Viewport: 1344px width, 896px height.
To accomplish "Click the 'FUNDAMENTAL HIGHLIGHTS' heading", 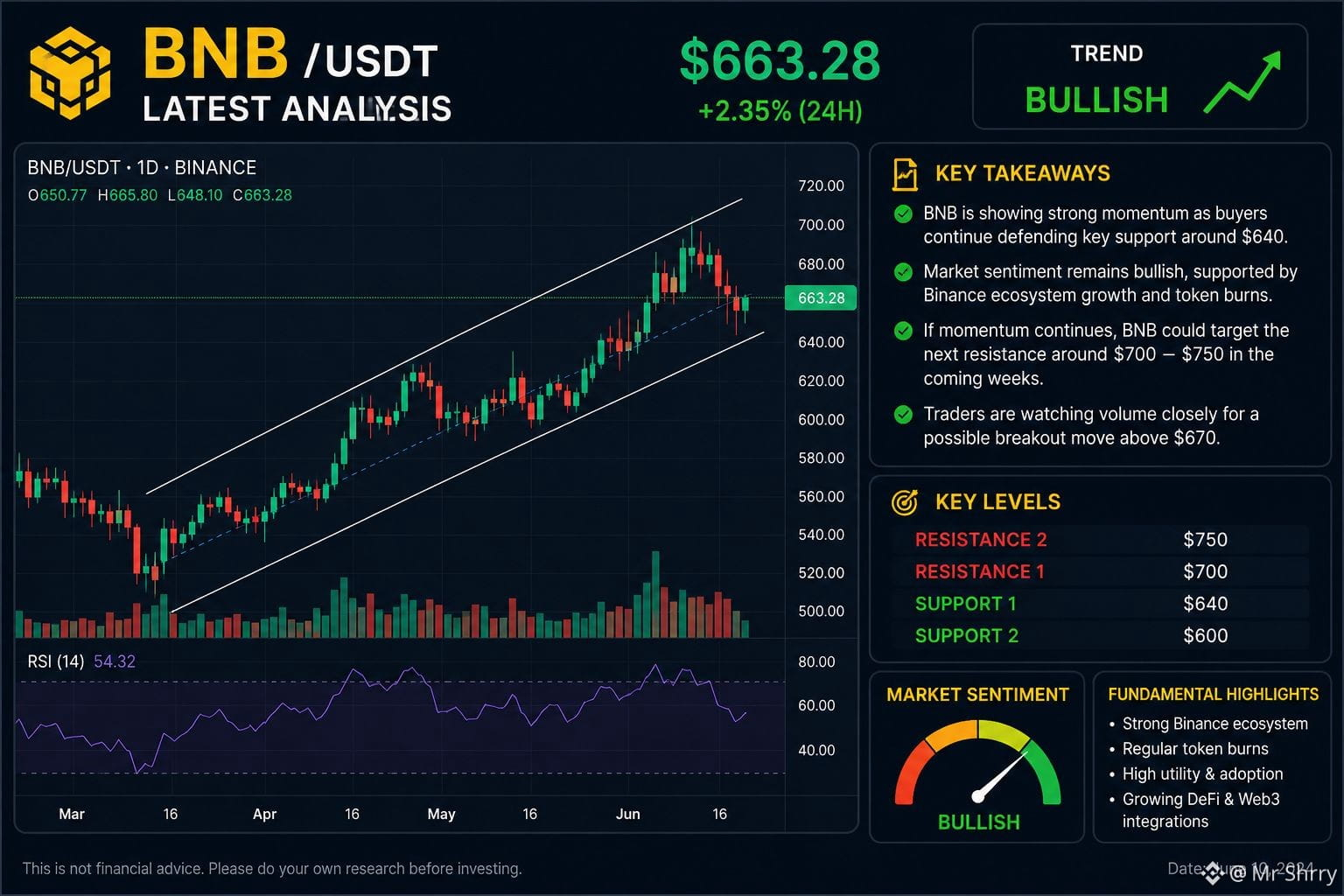I will click(x=1213, y=695).
